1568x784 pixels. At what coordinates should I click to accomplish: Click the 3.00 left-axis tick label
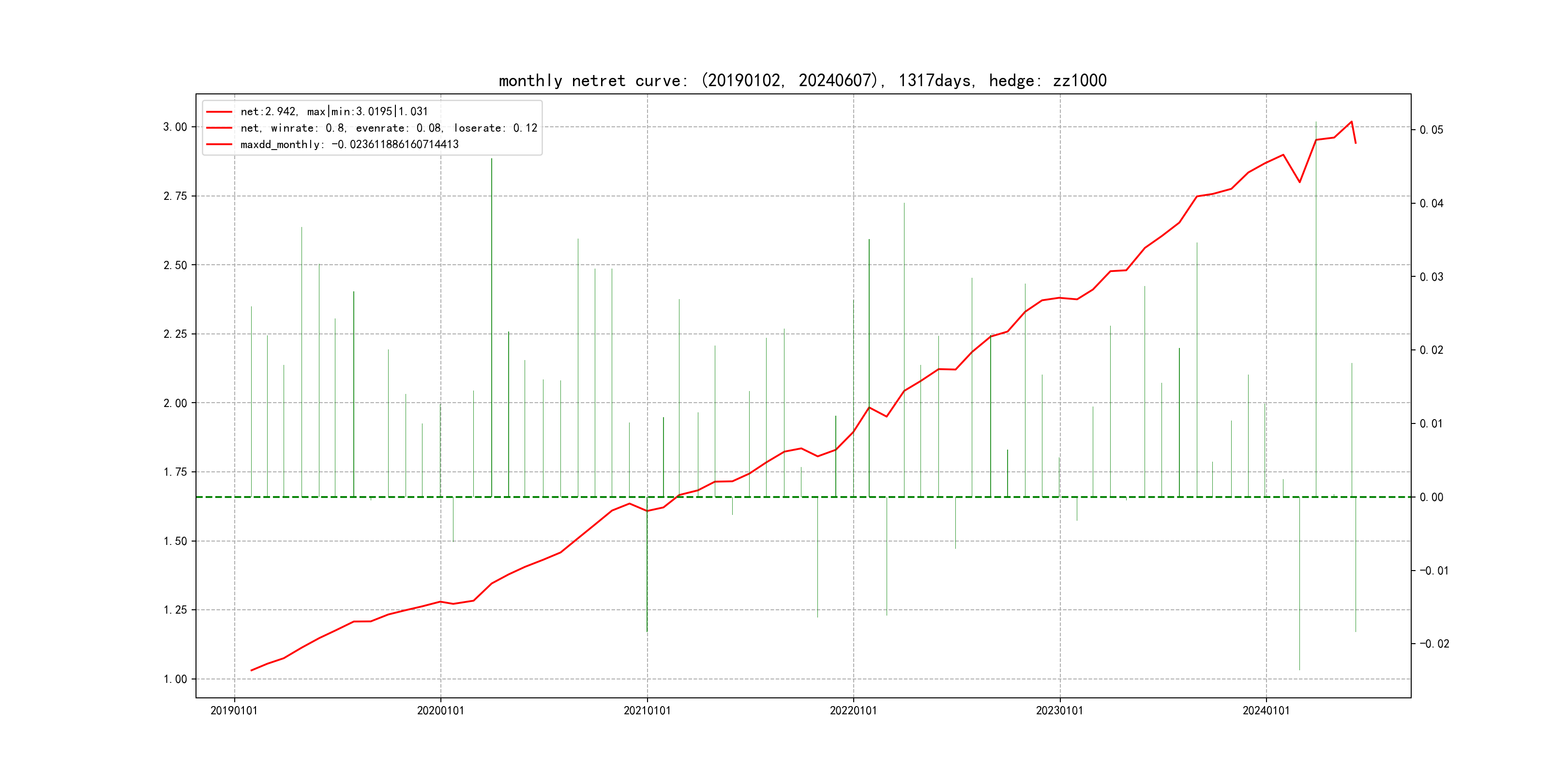pos(175,127)
